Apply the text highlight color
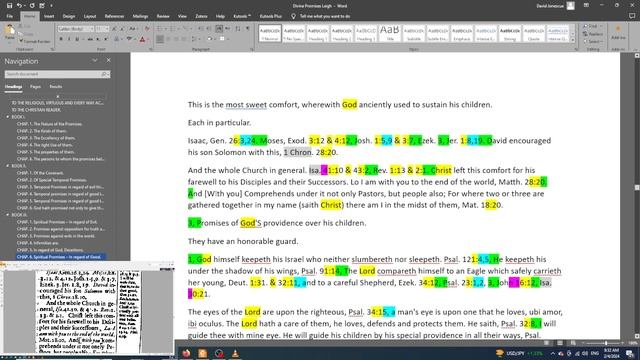Viewport: 640px width, 360px height. click(x=129, y=39)
